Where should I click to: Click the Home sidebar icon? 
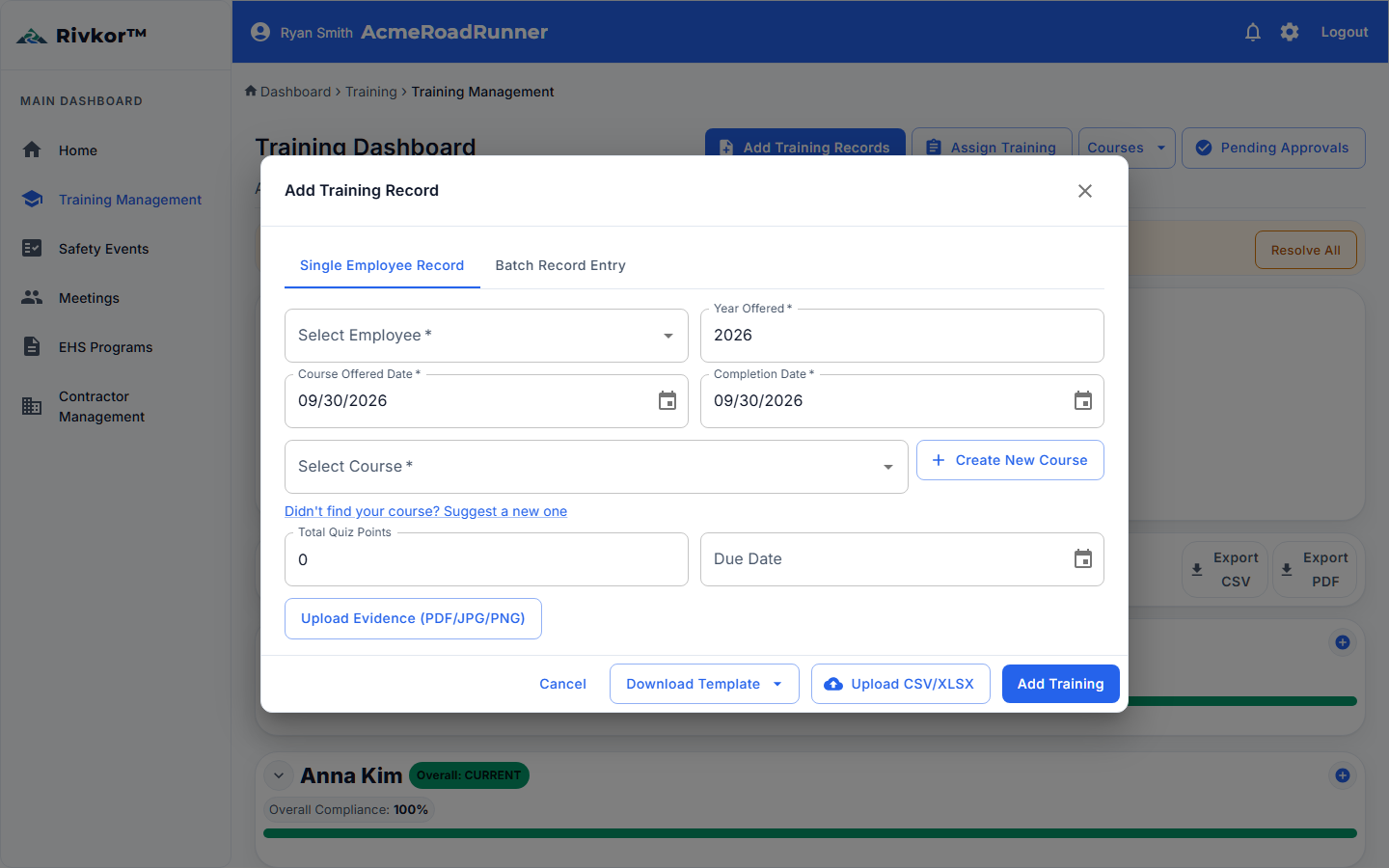pos(32,149)
